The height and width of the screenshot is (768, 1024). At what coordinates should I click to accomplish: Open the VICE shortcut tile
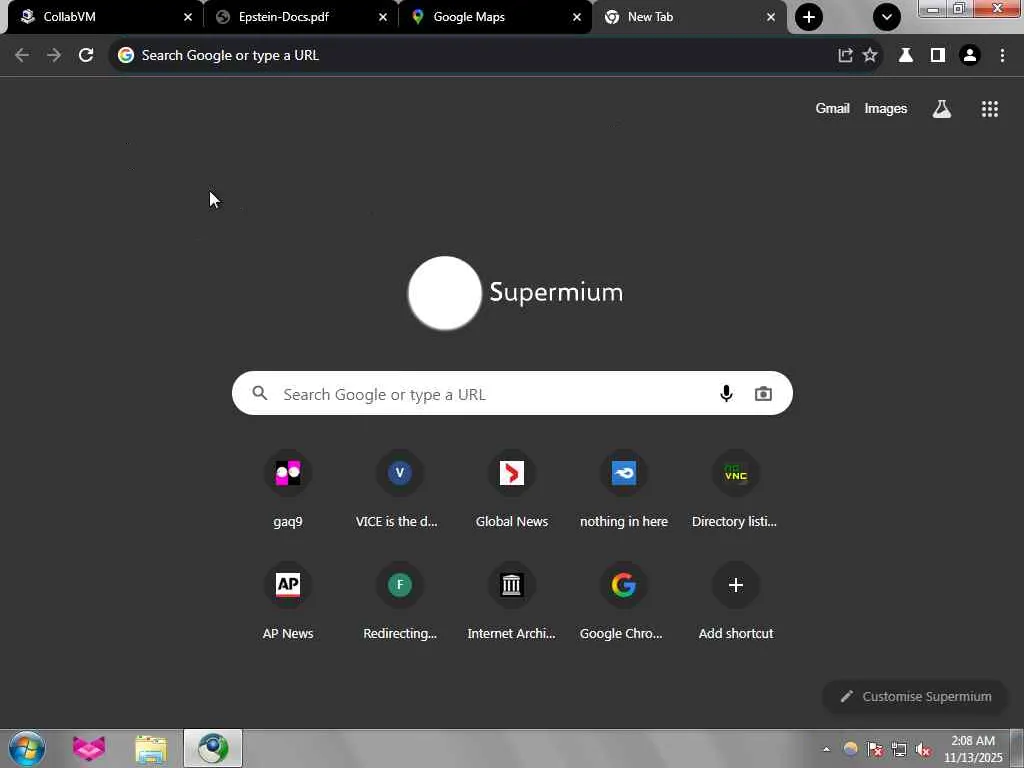400,490
